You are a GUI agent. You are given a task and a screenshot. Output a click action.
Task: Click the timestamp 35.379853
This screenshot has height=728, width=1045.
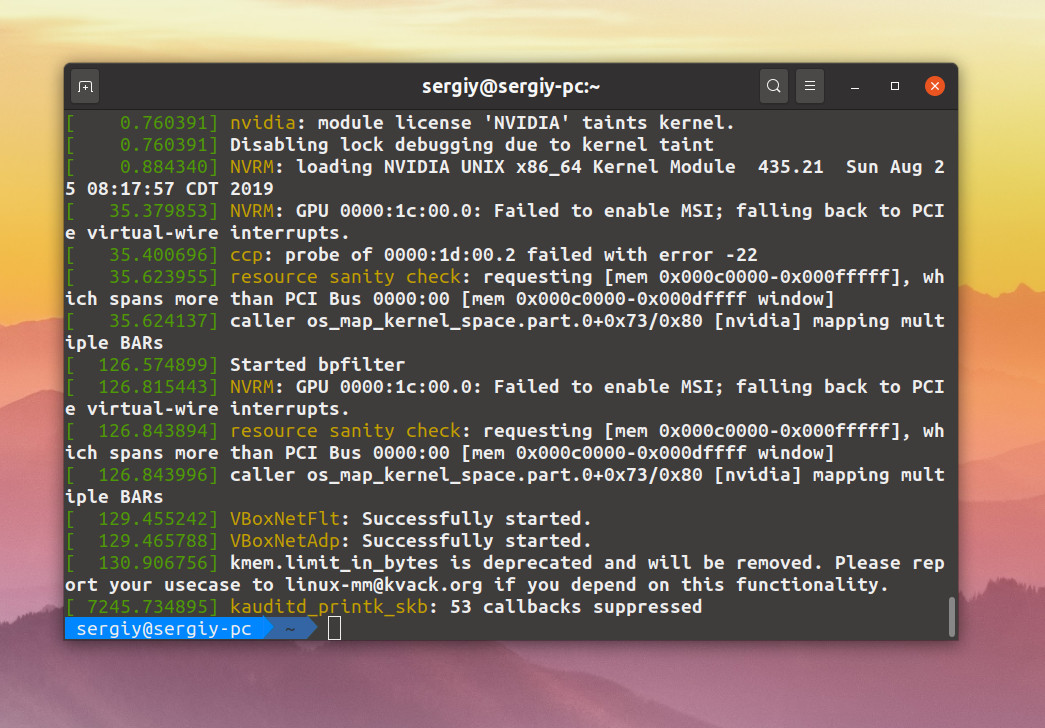158,211
